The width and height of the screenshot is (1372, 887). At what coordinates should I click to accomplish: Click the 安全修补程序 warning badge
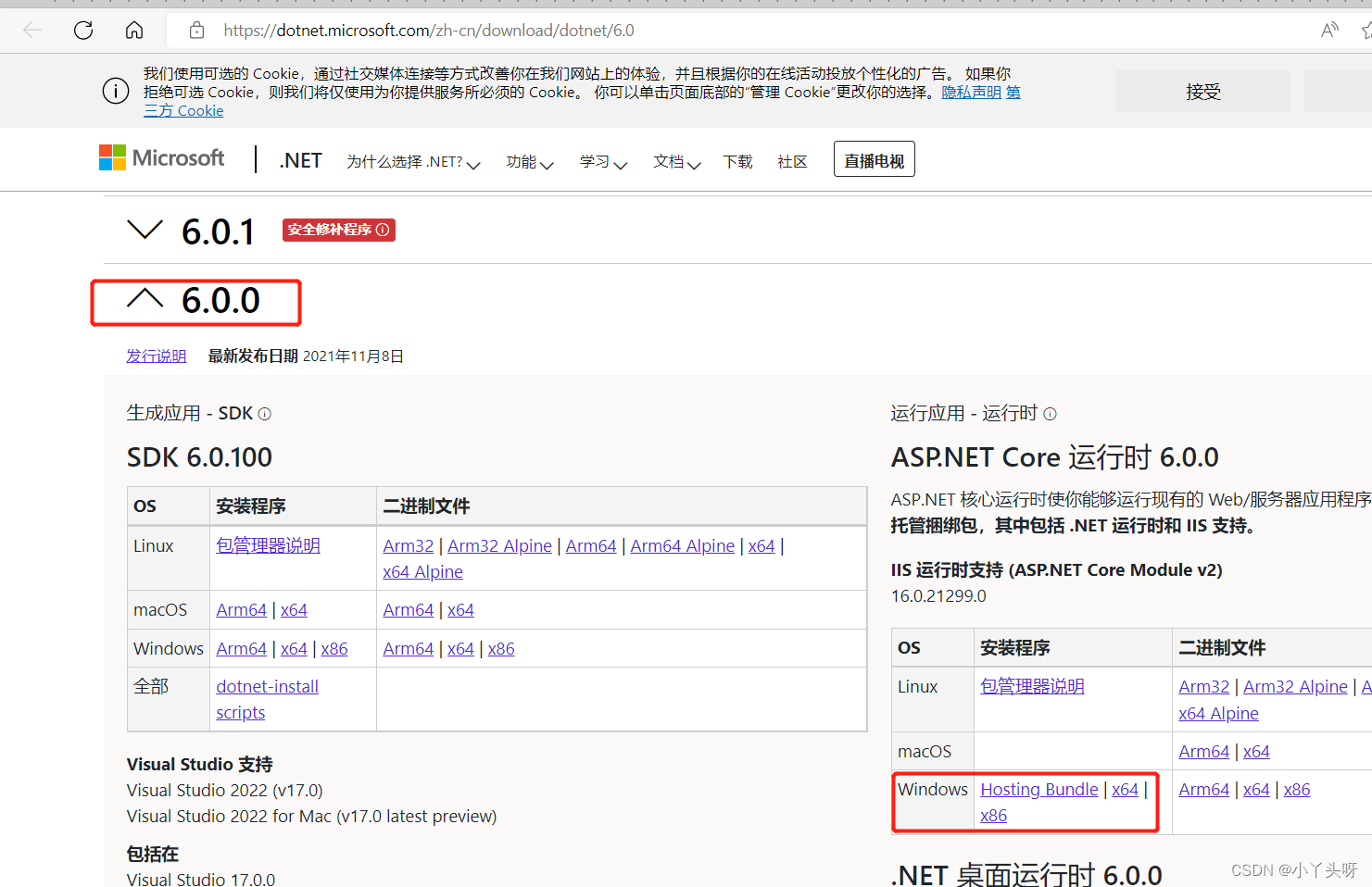(x=338, y=230)
